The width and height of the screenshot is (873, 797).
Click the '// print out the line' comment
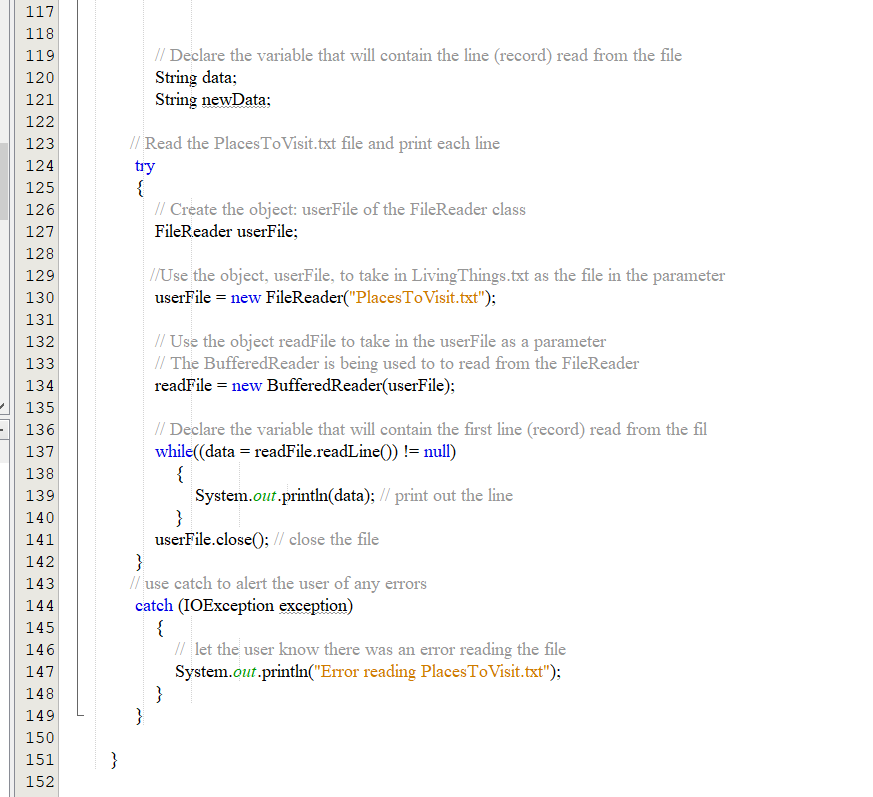447,496
